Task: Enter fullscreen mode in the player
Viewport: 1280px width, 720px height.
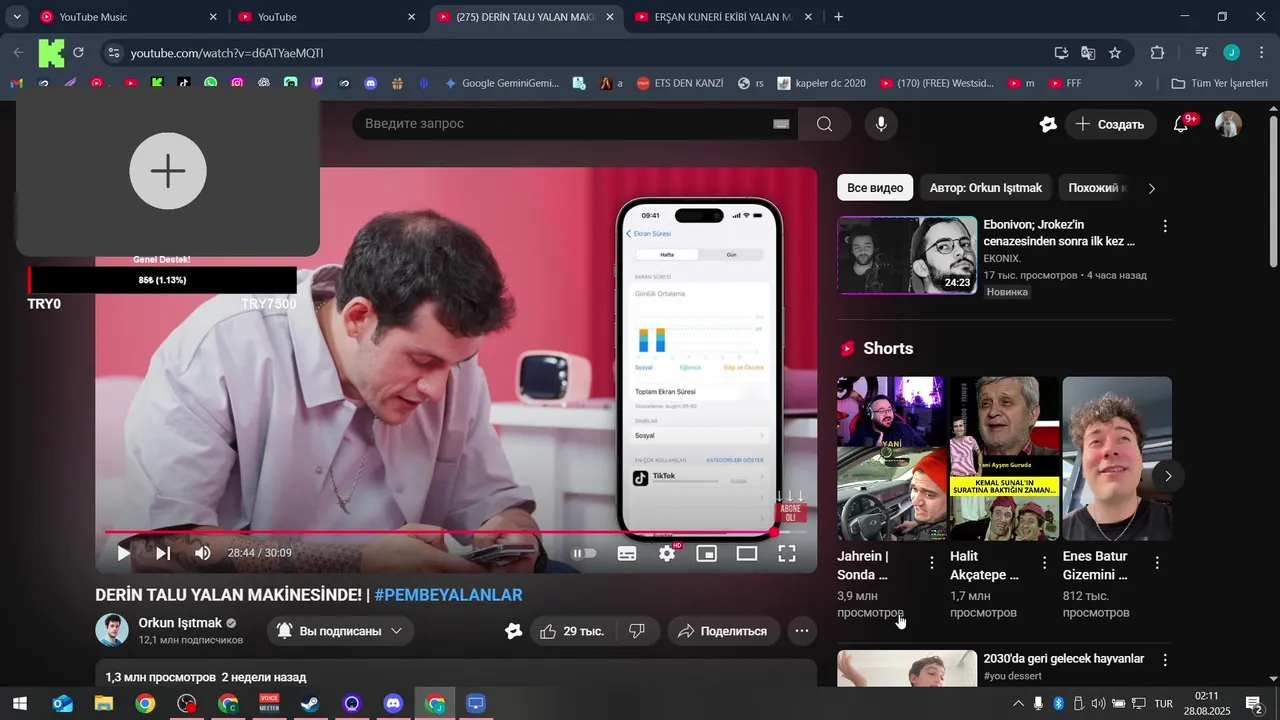Action: [787, 553]
